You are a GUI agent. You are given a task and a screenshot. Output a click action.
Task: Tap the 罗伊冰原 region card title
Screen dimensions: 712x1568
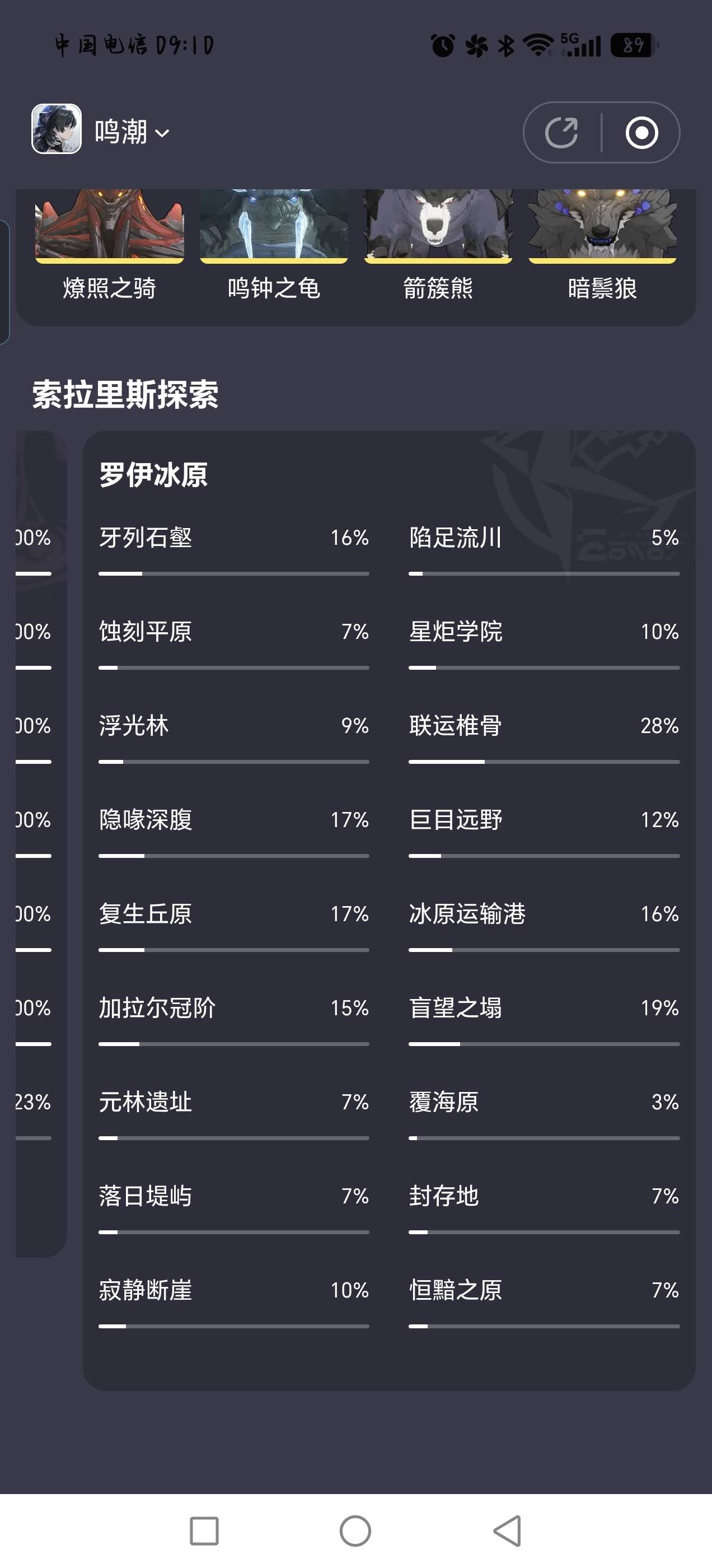153,475
